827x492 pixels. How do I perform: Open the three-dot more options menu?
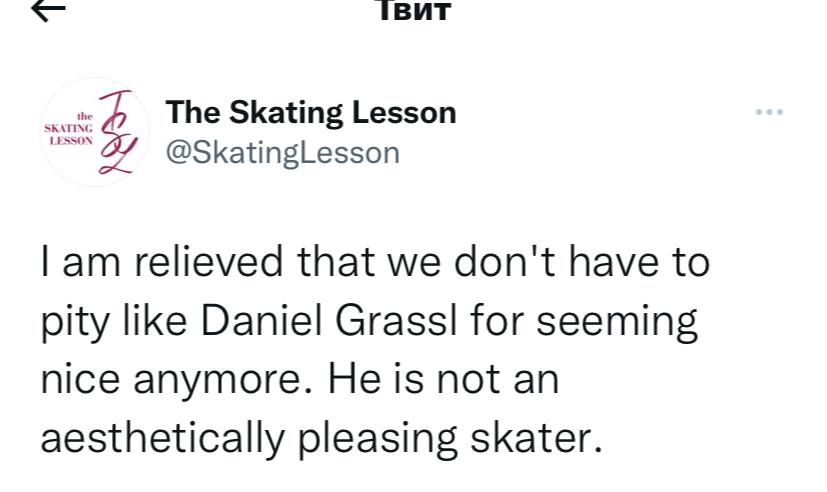pos(769,112)
